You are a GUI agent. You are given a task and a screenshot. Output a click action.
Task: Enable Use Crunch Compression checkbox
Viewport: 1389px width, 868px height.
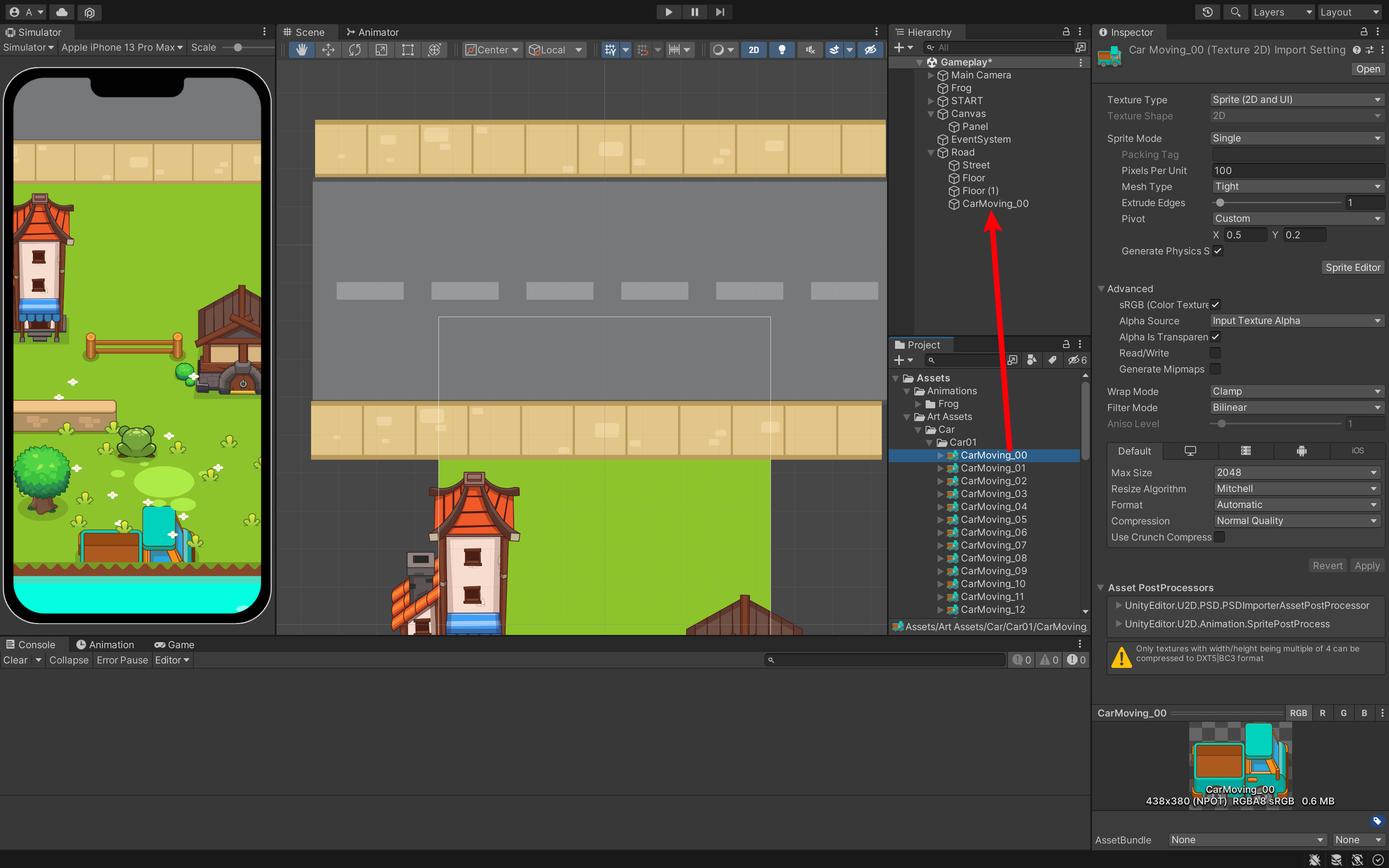(1219, 537)
